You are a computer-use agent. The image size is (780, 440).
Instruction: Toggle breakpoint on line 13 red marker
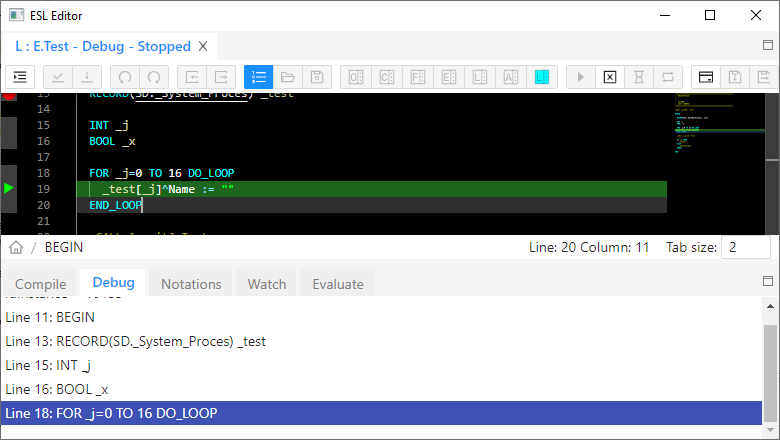click(9, 95)
